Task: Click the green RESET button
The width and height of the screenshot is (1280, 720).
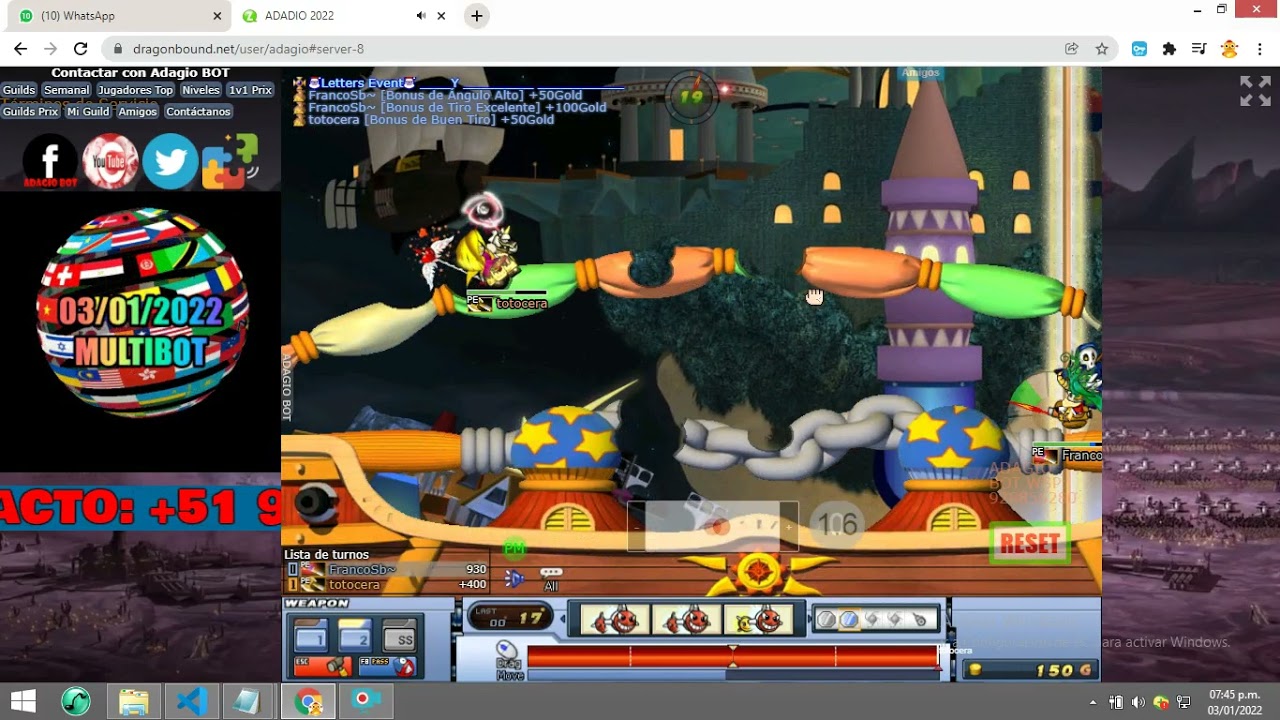Action: pyautogui.click(x=1030, y=543)
